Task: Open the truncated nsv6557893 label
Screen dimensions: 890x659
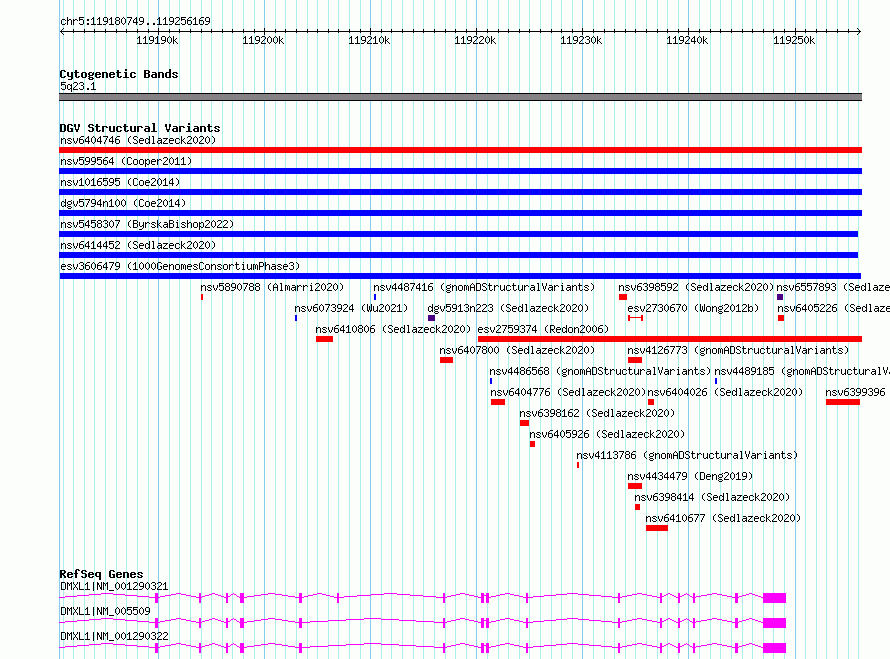Action: tap(833, 287)
